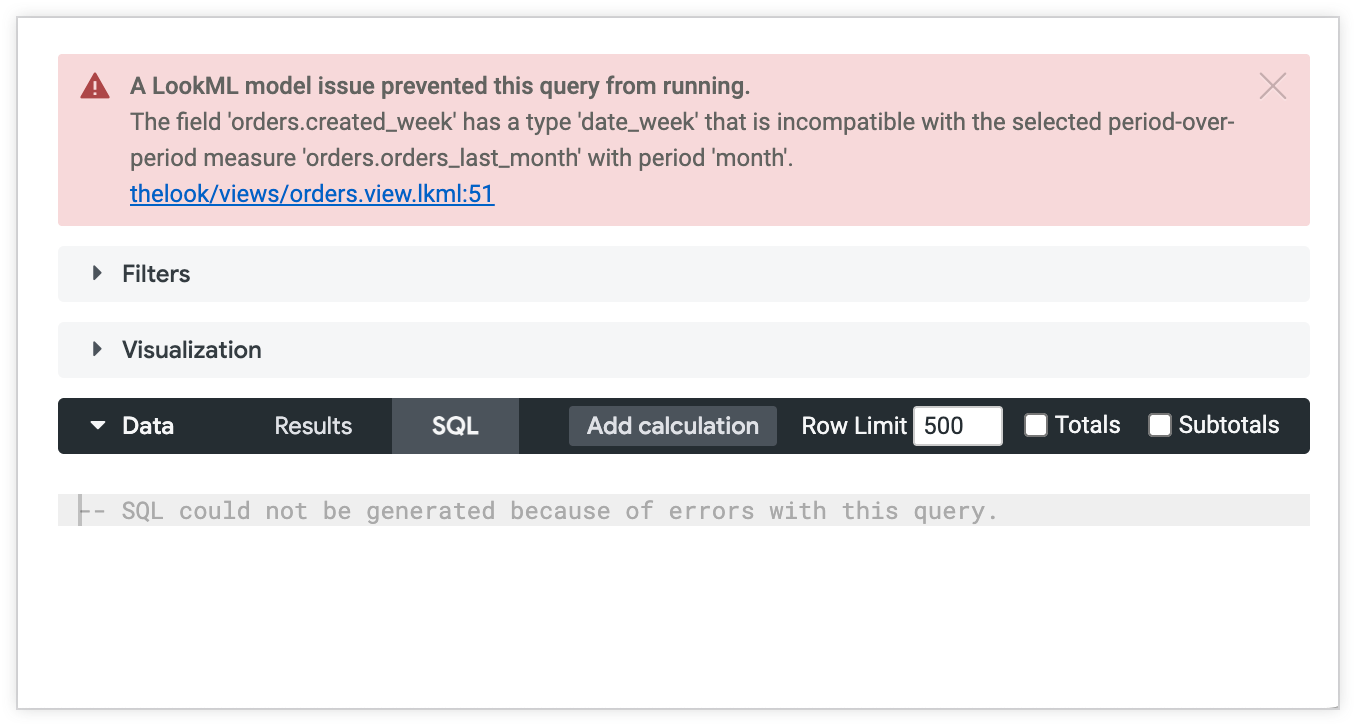The height and width of the screenshot is (726, 1356).
Task: Click the Row Limit input field
Action: 957,426
